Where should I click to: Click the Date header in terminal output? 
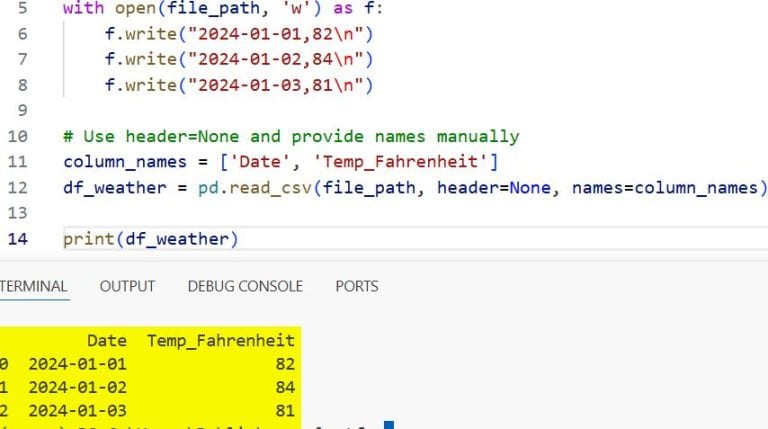pyautogui.click(x=107, y=340)
